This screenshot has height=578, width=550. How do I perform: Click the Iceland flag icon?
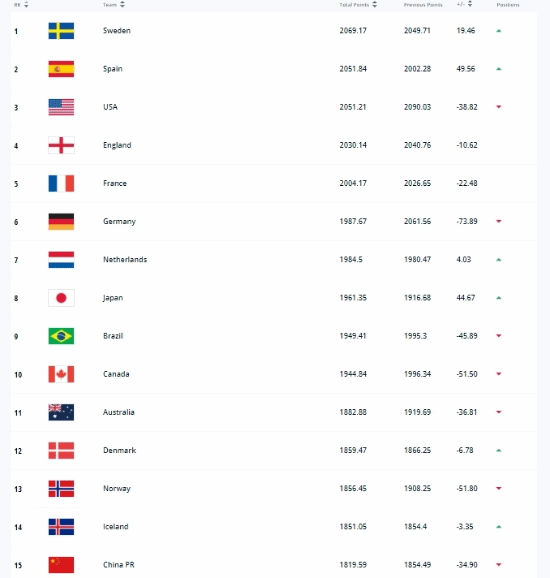61,527
